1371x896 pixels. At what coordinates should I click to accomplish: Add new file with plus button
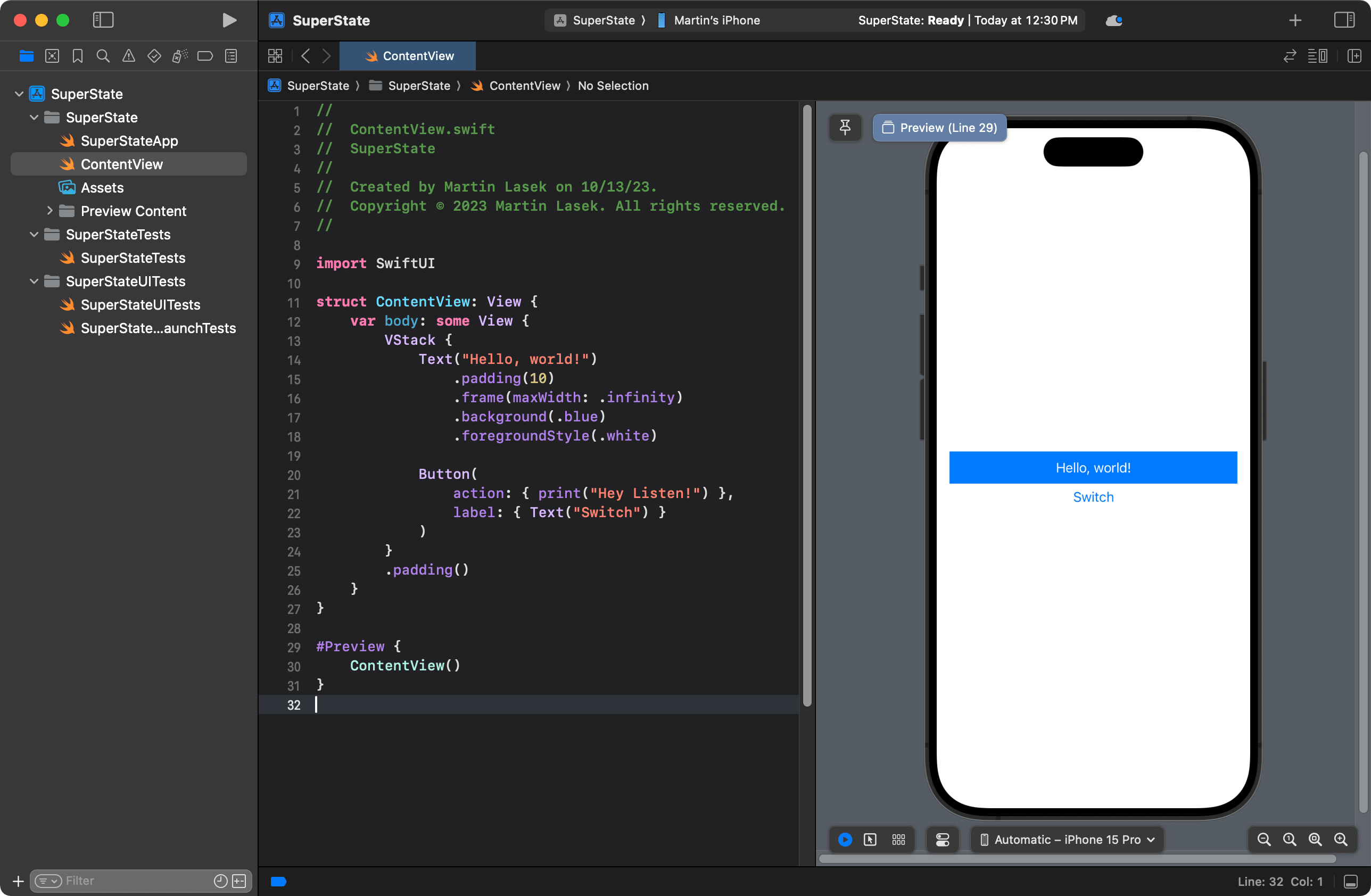(x=18, y=881)
